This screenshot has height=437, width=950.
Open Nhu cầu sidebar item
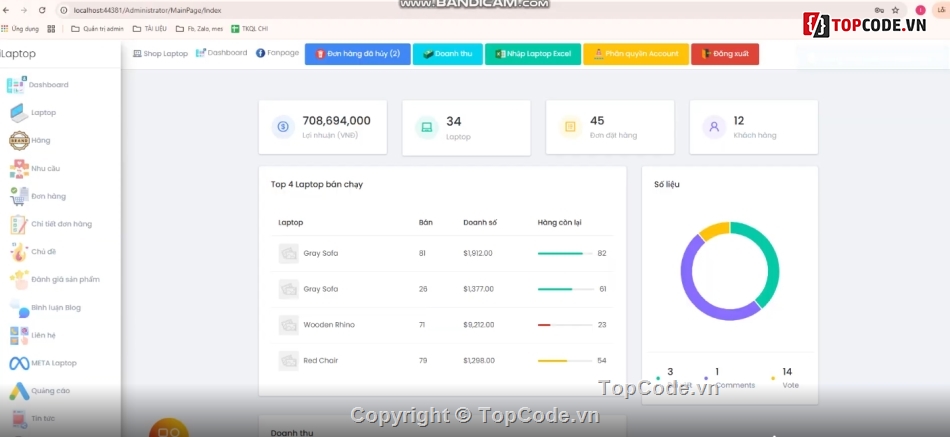pos(35,168)
